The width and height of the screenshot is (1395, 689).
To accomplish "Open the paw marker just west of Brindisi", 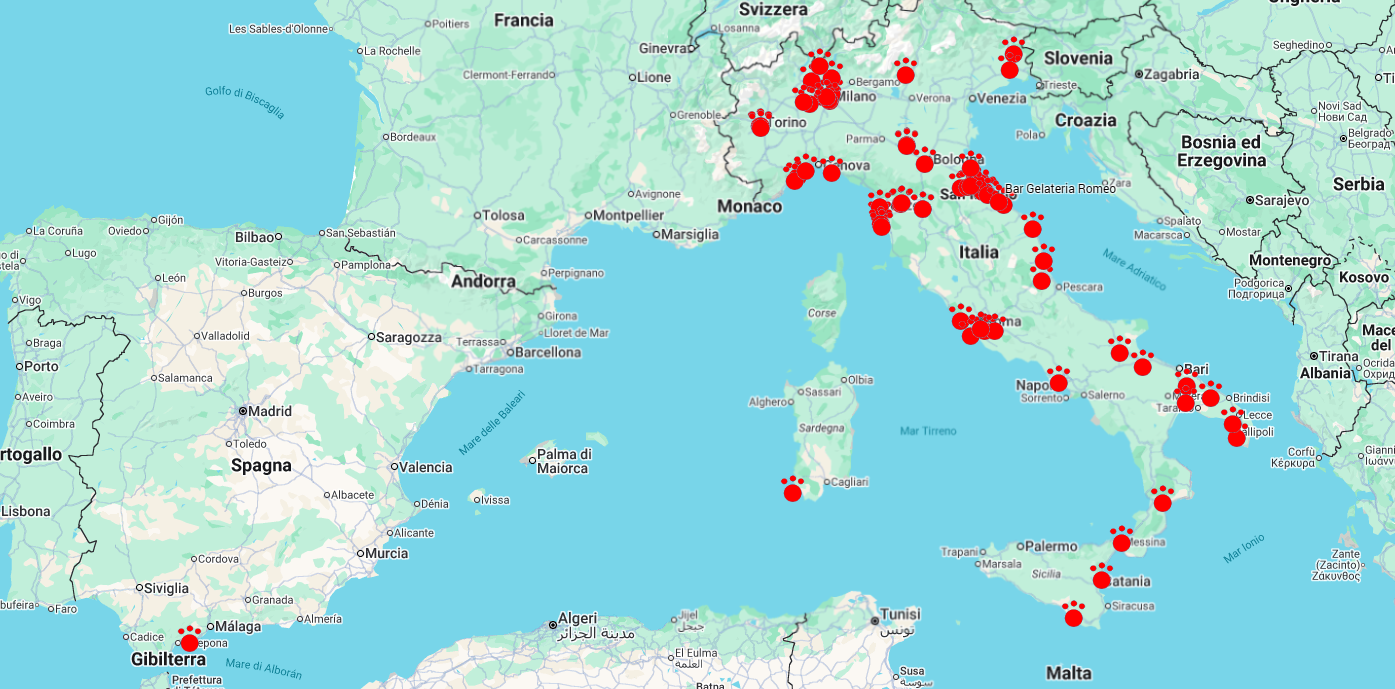I will [x=1210, y=395].
